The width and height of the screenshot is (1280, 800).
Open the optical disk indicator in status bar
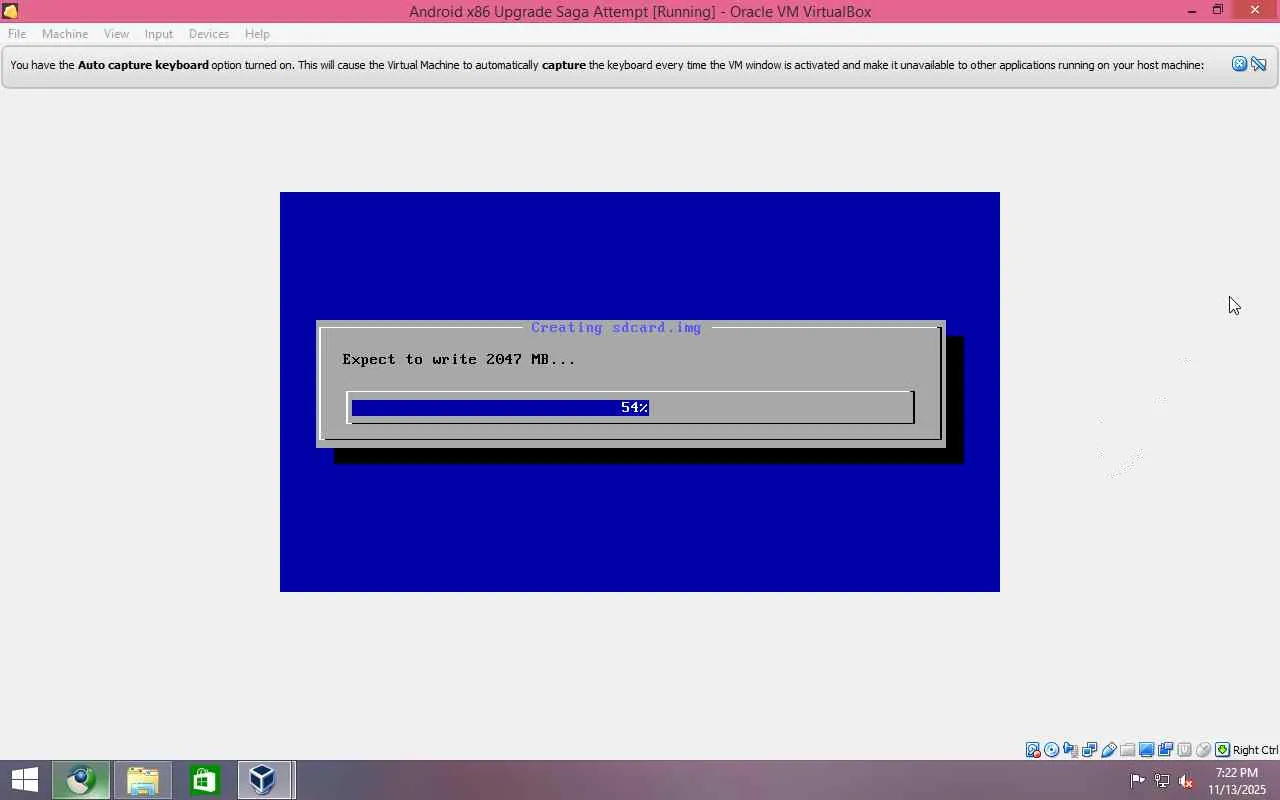click(x=1052, y=750)
